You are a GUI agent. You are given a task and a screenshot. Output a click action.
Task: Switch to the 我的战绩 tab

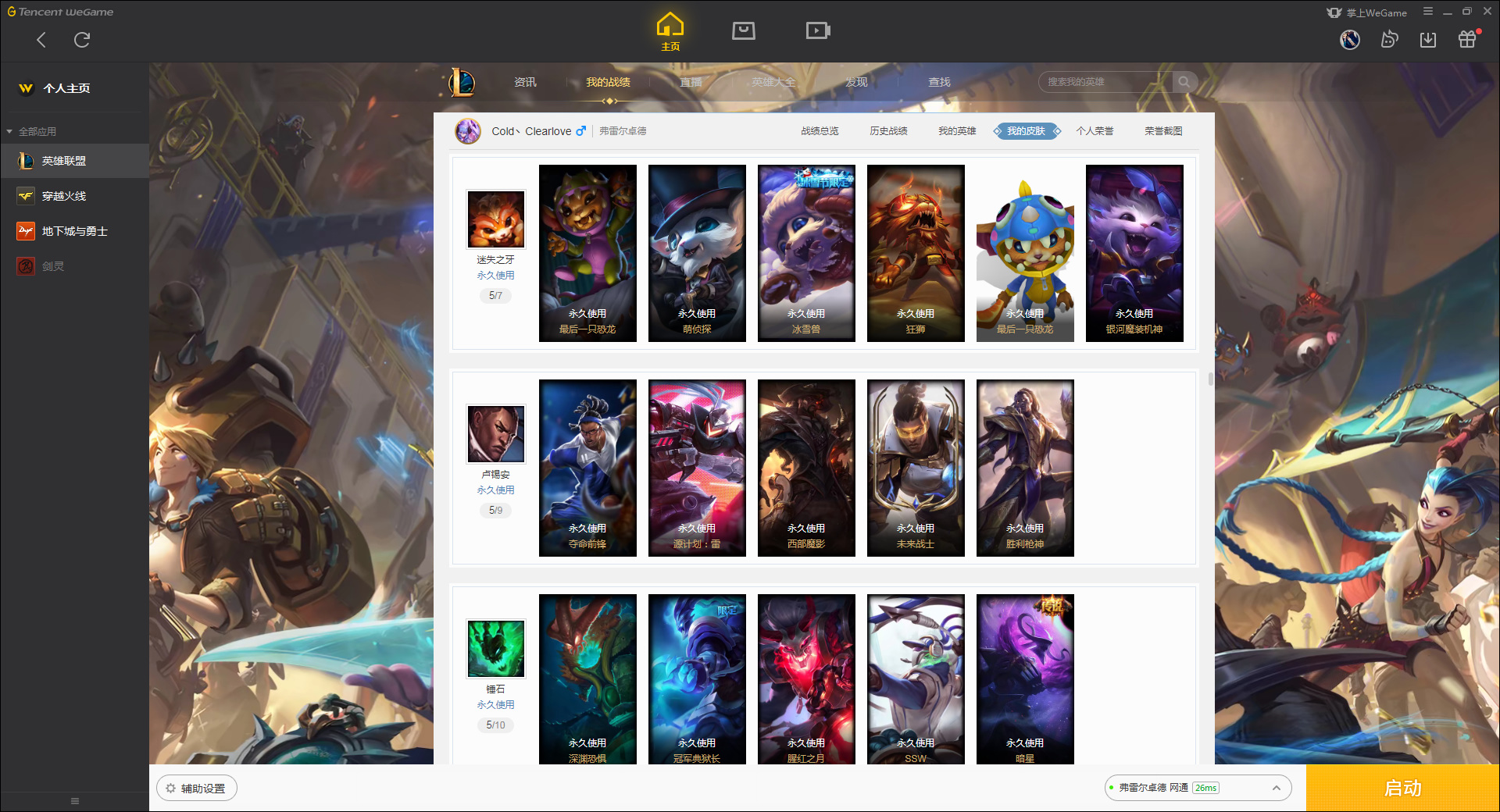click(x=608, y=82)
